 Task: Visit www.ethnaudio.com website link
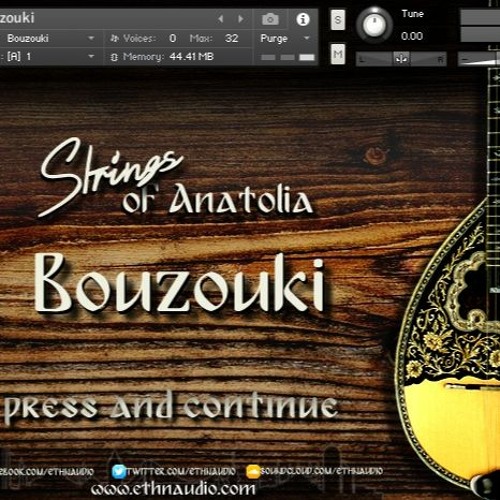[x=173, y=489]
